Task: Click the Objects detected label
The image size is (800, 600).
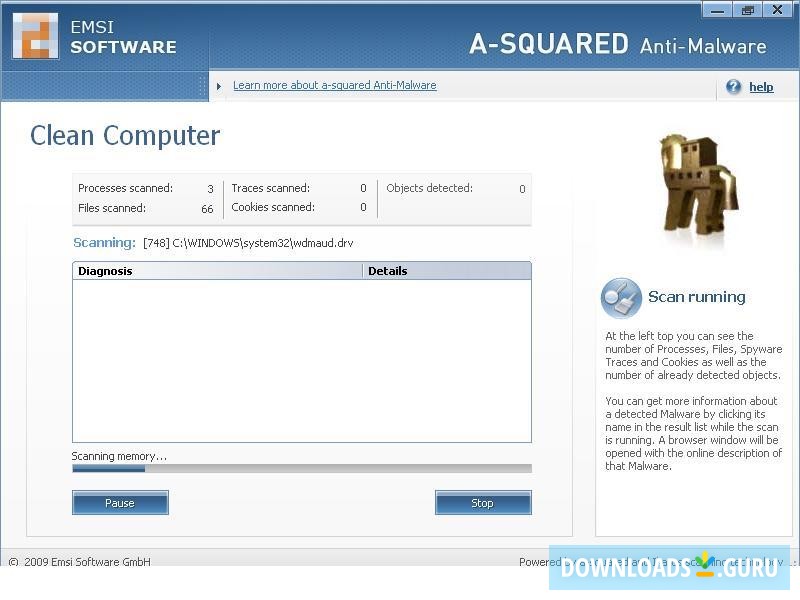Action: point(429,188)
